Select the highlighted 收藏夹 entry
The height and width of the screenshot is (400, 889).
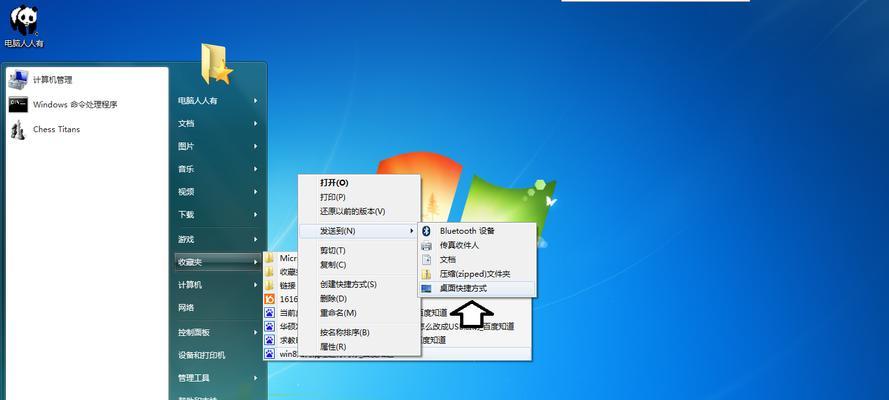pyautogui.click(x=218, y=262)
